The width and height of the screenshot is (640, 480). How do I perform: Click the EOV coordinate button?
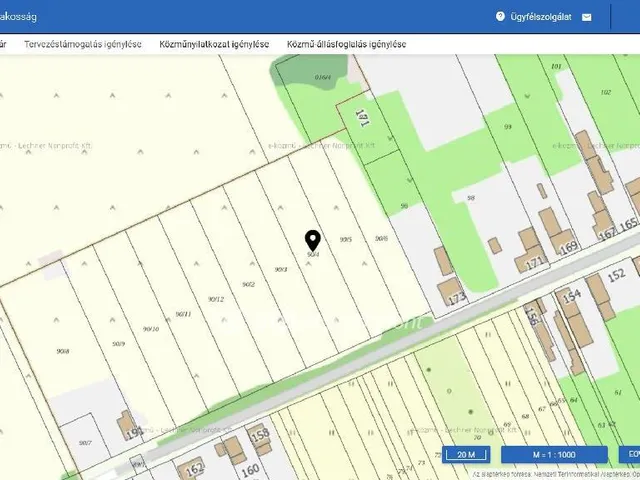pyautogui.click(x=631, y=455)
